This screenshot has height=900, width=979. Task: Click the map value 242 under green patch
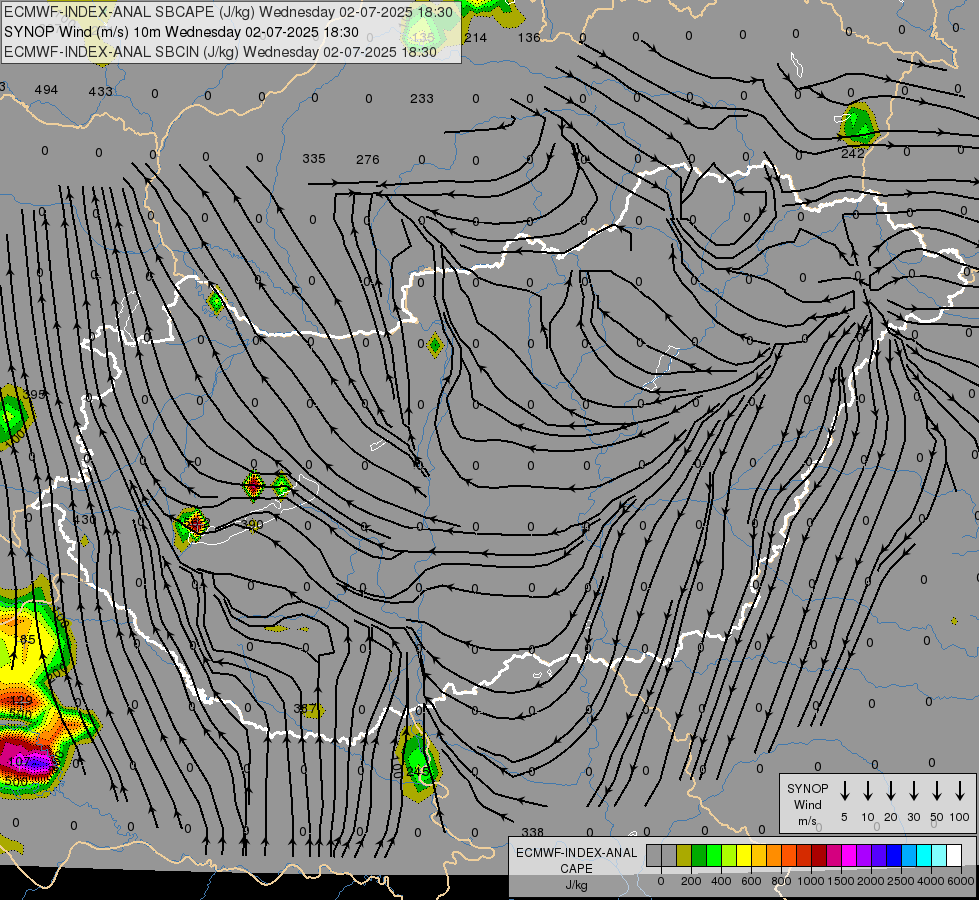click(852, 154)
